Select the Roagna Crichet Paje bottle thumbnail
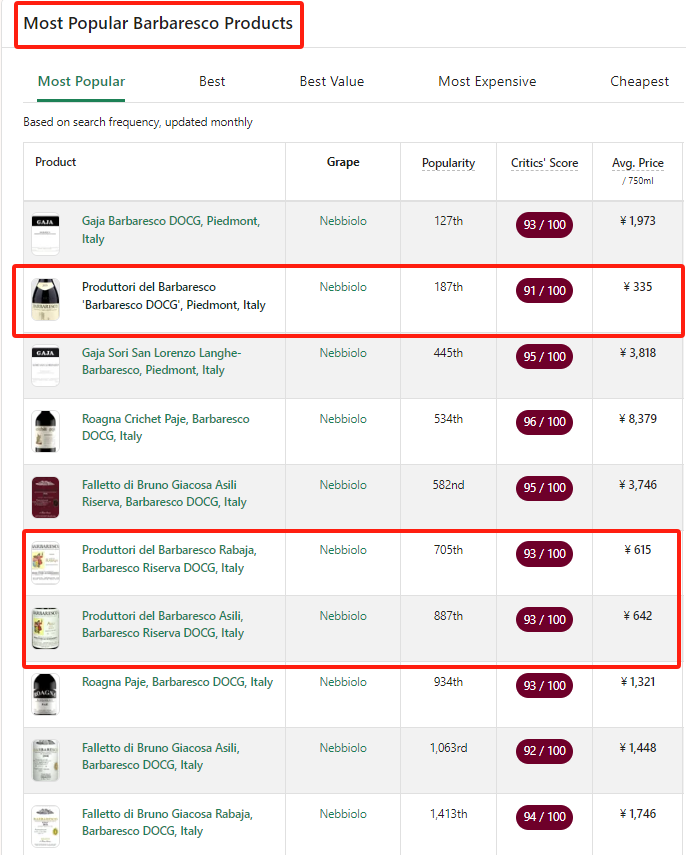The image size is (686, 855). click(45, 431)
